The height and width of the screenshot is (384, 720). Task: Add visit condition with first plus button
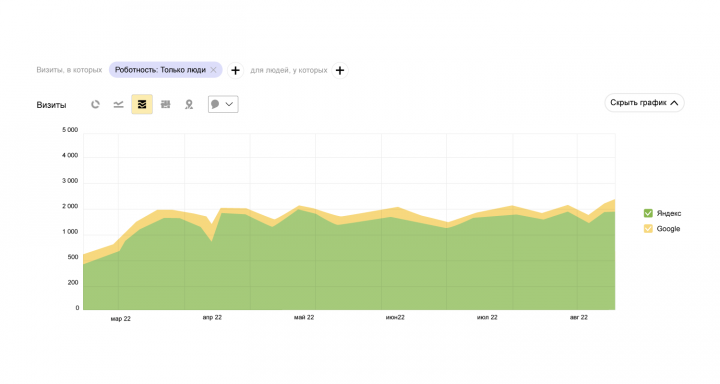pos(235,70)
